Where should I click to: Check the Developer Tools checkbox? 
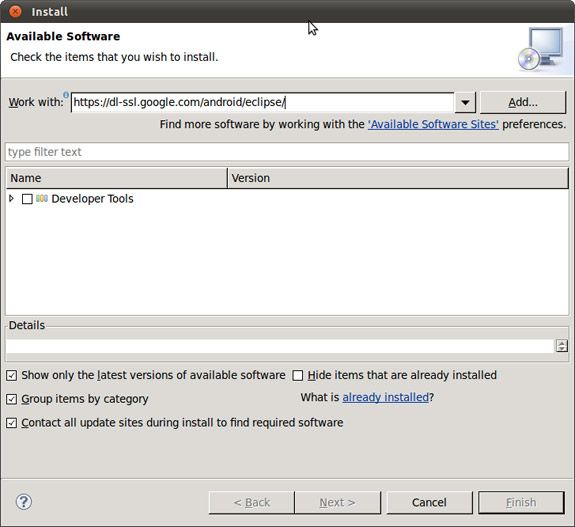27,199
